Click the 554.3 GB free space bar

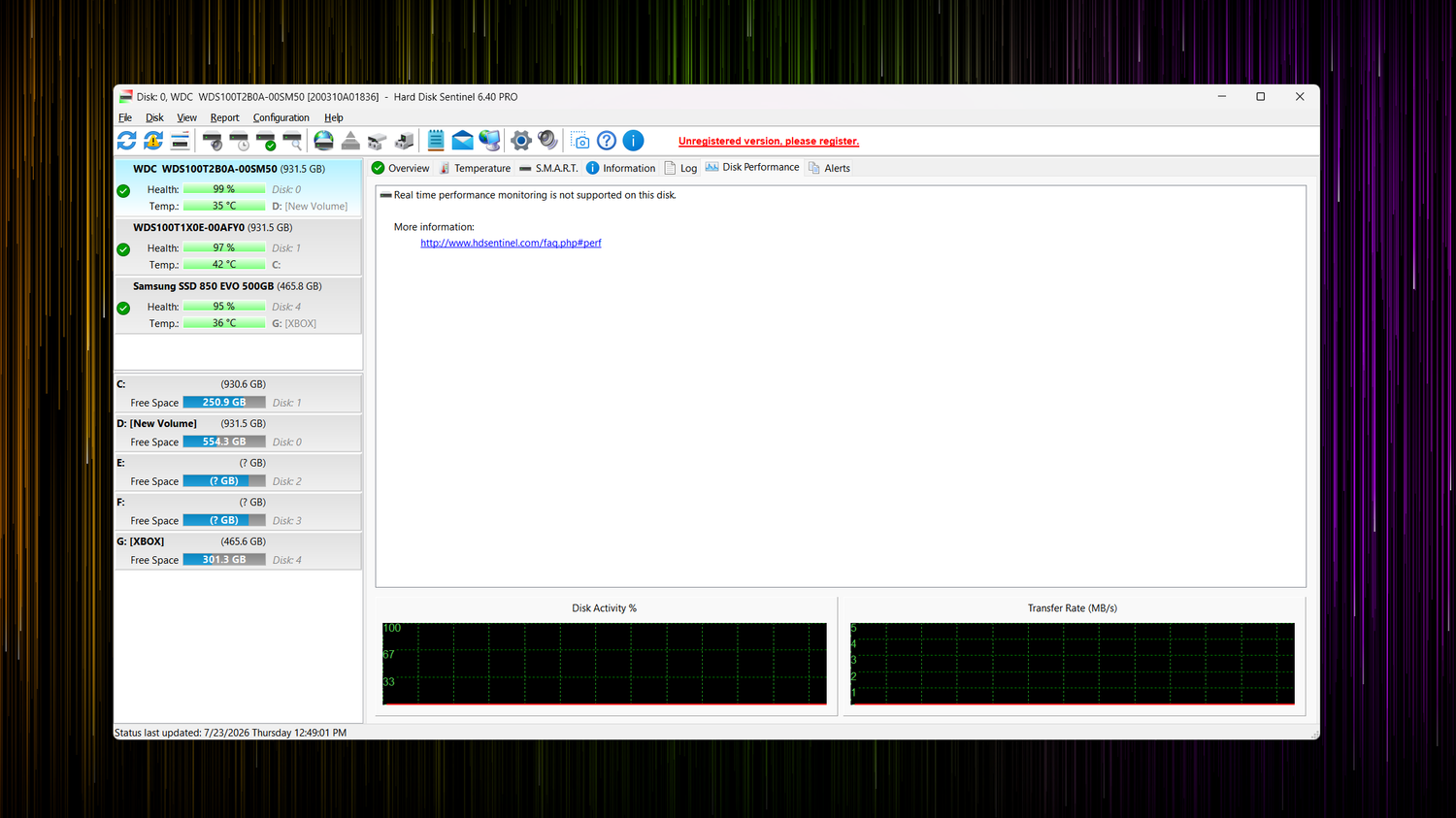click(224, 442)
